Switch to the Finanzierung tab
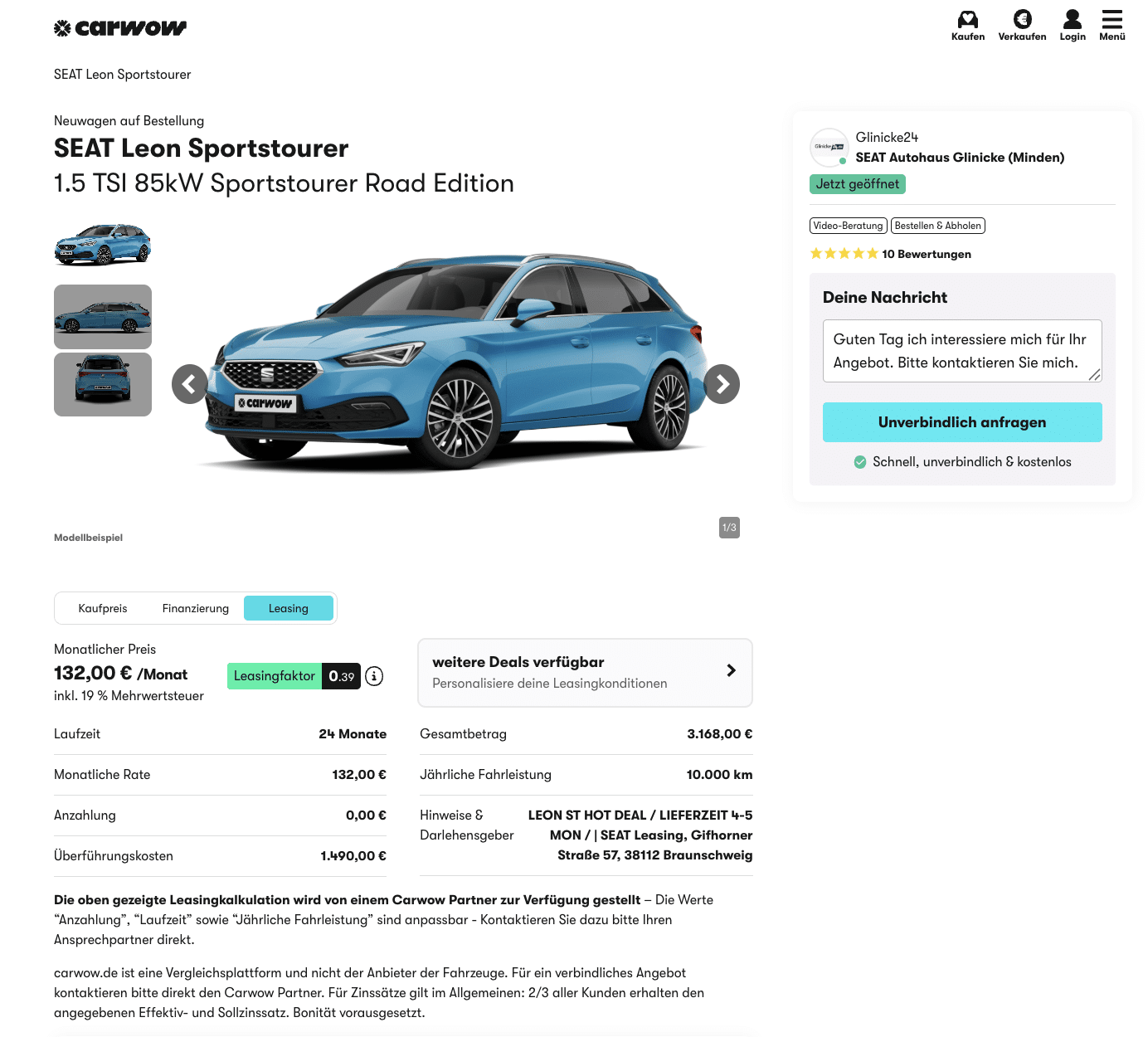The image size is (1148, 1037). 196,608
